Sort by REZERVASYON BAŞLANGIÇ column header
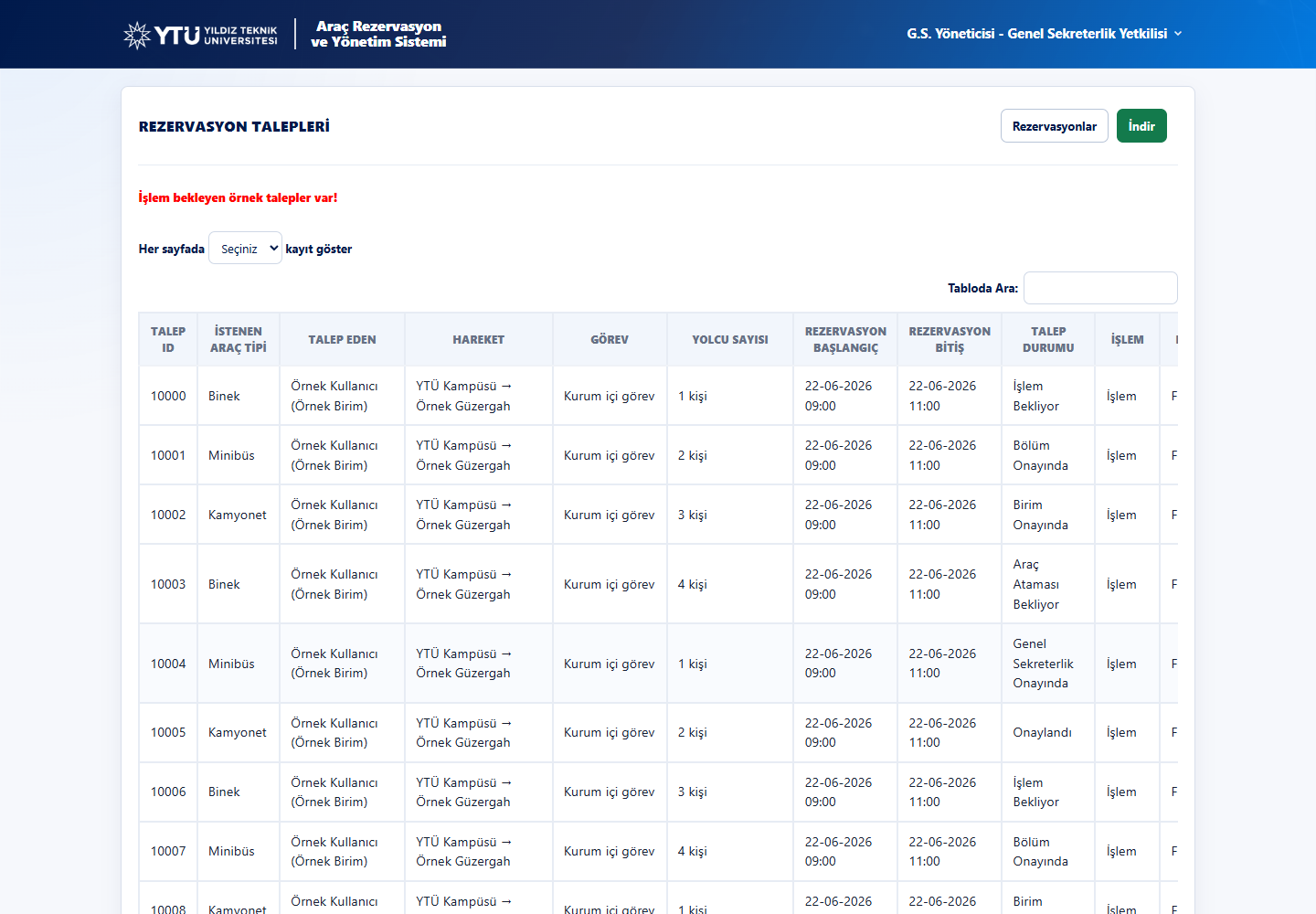The width and height of the screenshot is (1316, 914). (845, 339)
